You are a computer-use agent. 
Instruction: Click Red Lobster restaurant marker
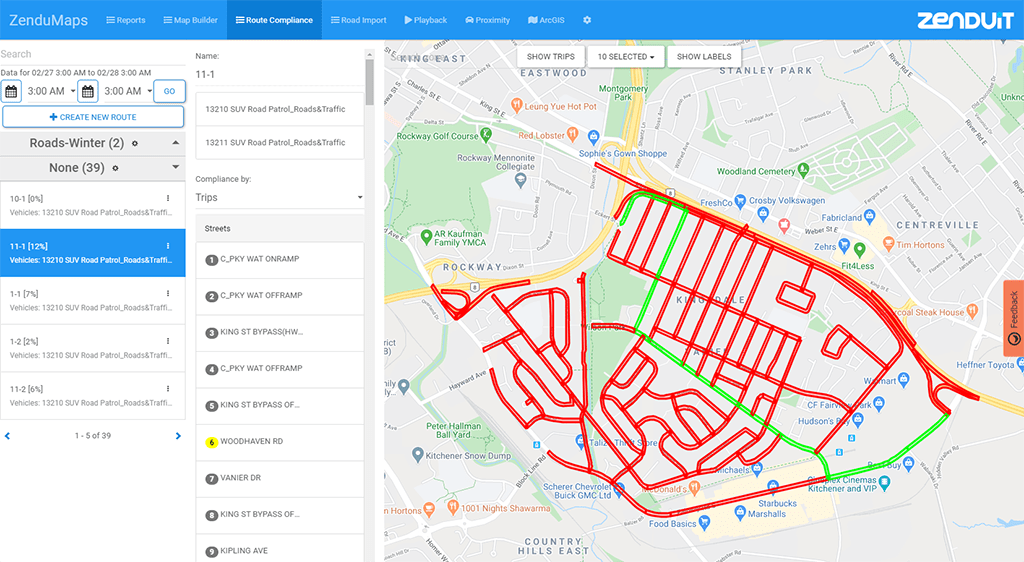573,134
